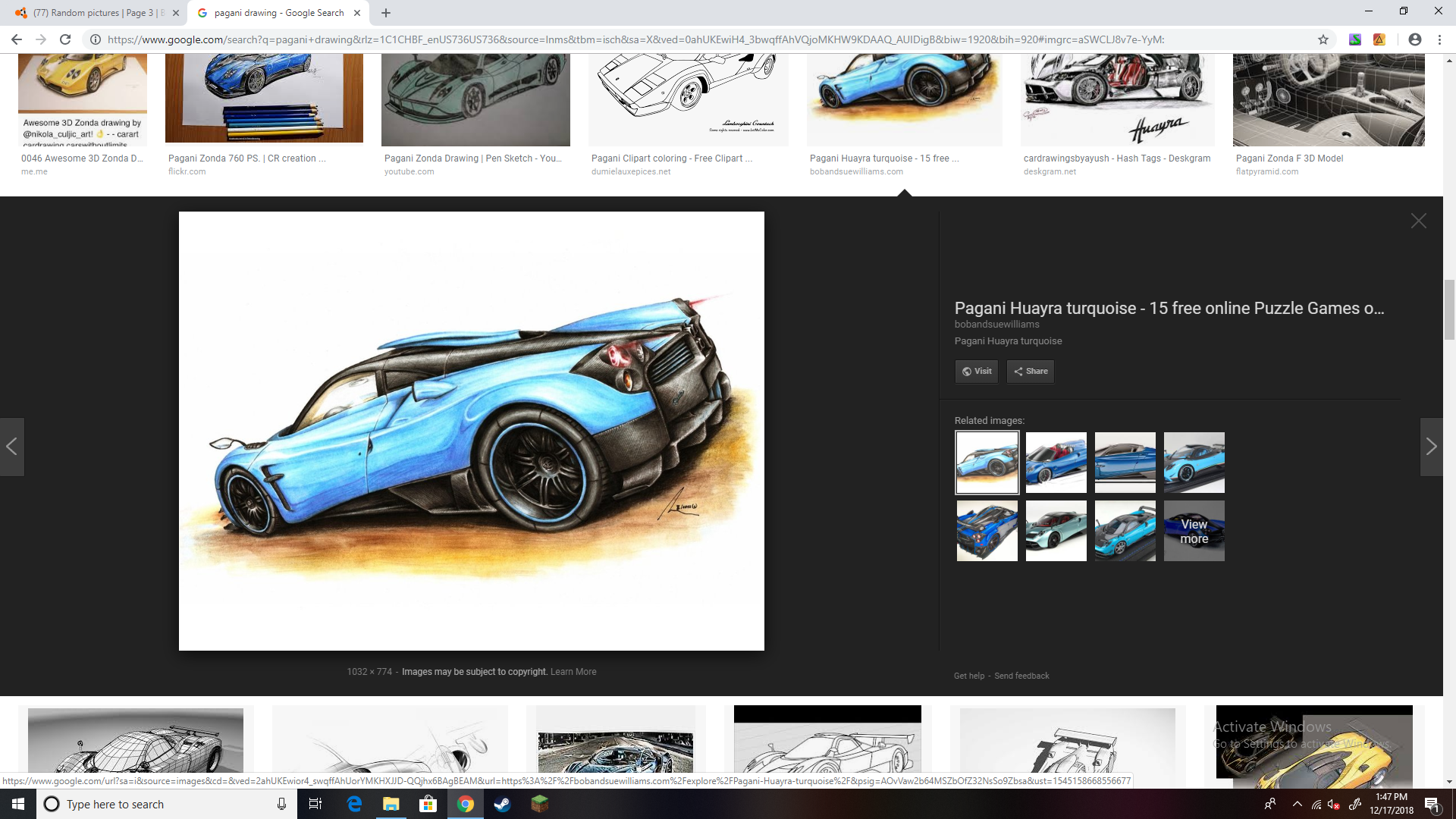
Task: Open Chrome user profile icon
Action: coord(1414,39)
